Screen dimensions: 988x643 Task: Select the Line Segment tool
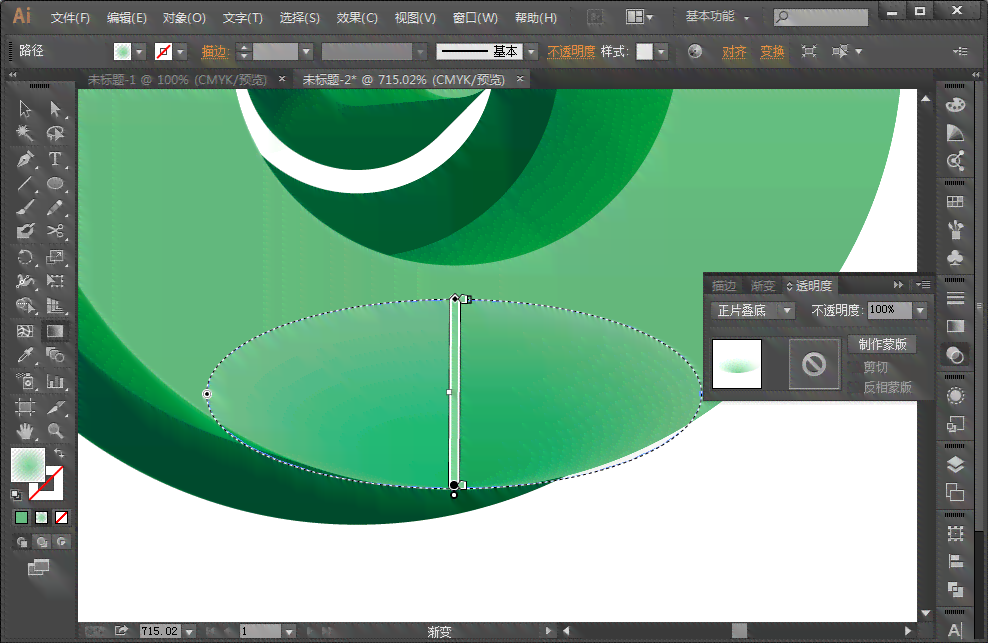[x=25, y=183]
